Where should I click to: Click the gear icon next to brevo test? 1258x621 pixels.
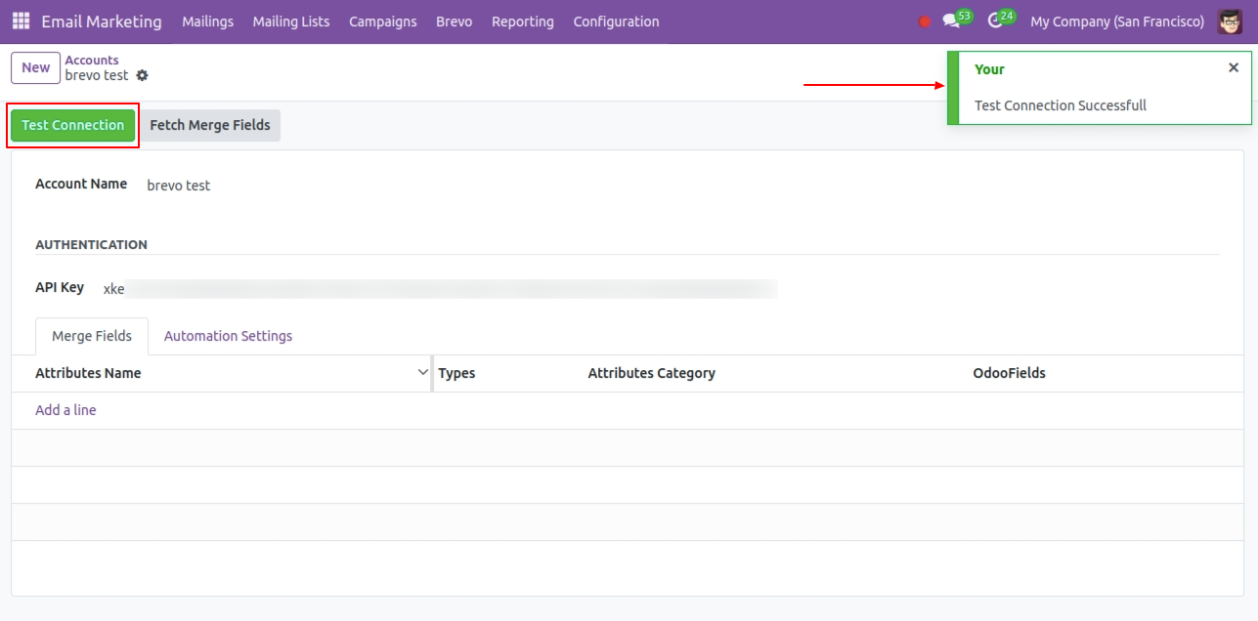coord(142,76)
